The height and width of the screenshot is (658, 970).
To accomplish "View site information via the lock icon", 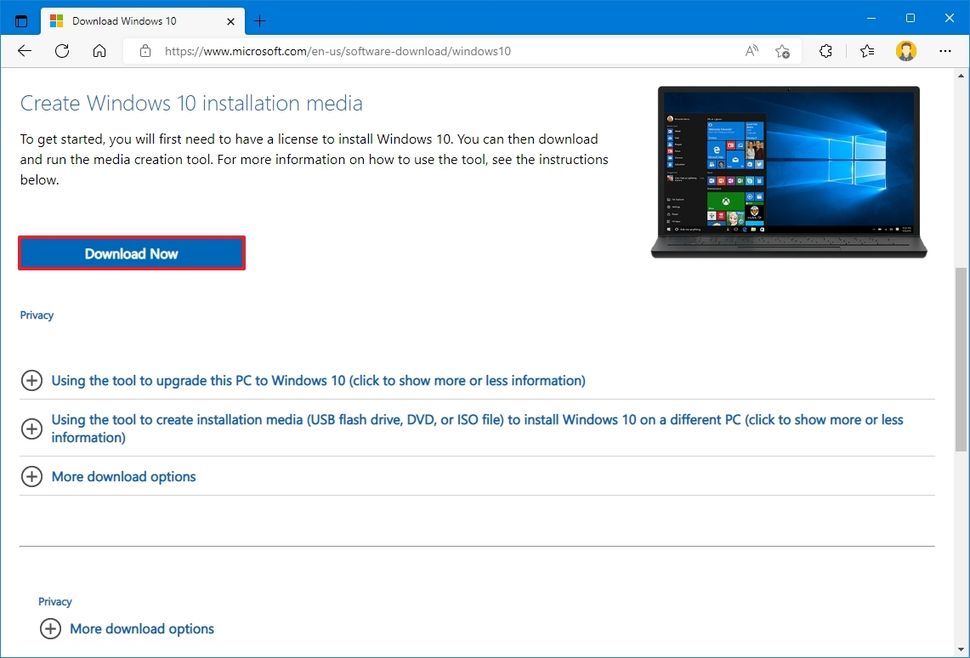I will click(145, 51).
